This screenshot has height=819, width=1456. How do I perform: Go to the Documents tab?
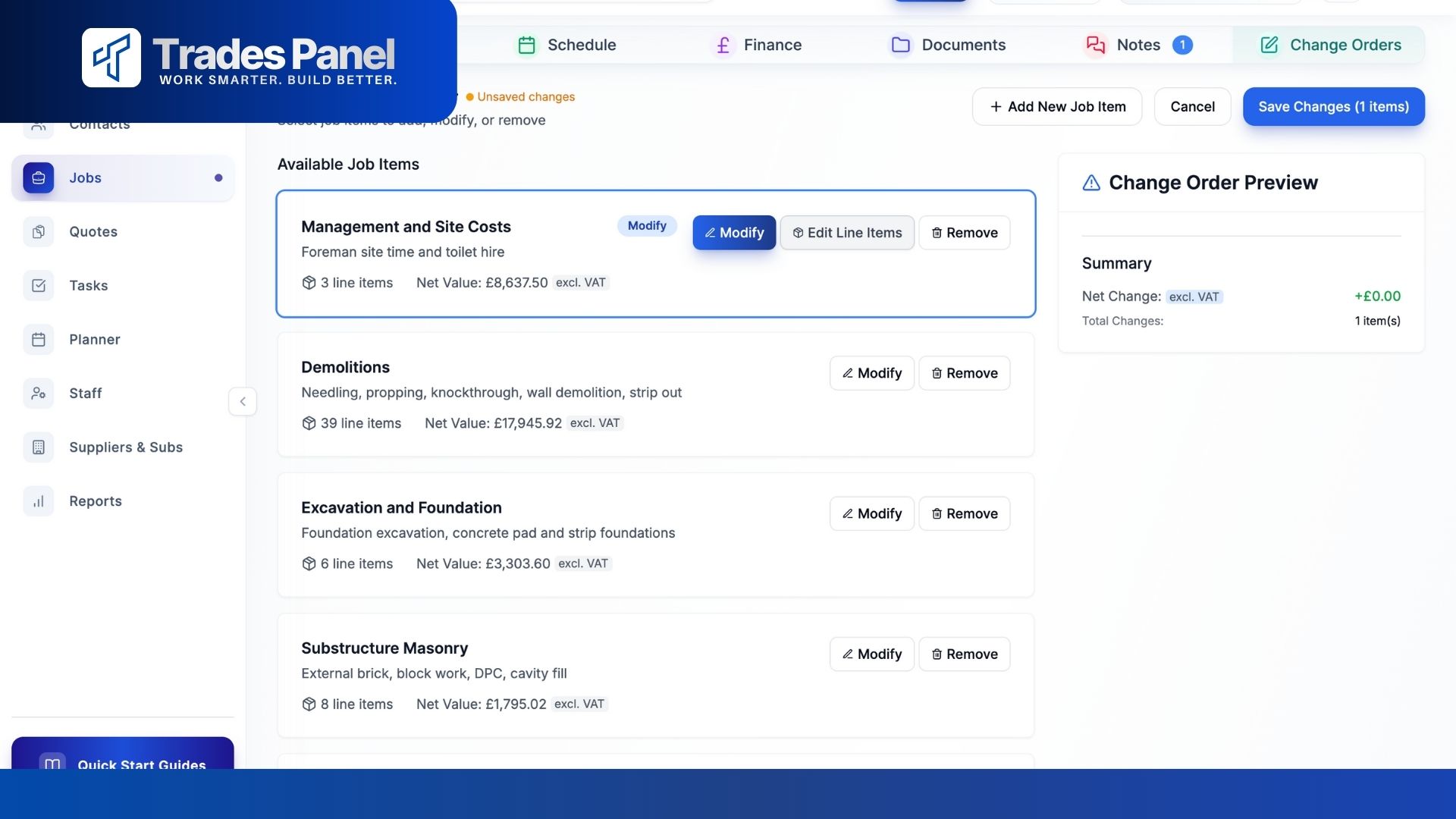(x=948, y=45)
